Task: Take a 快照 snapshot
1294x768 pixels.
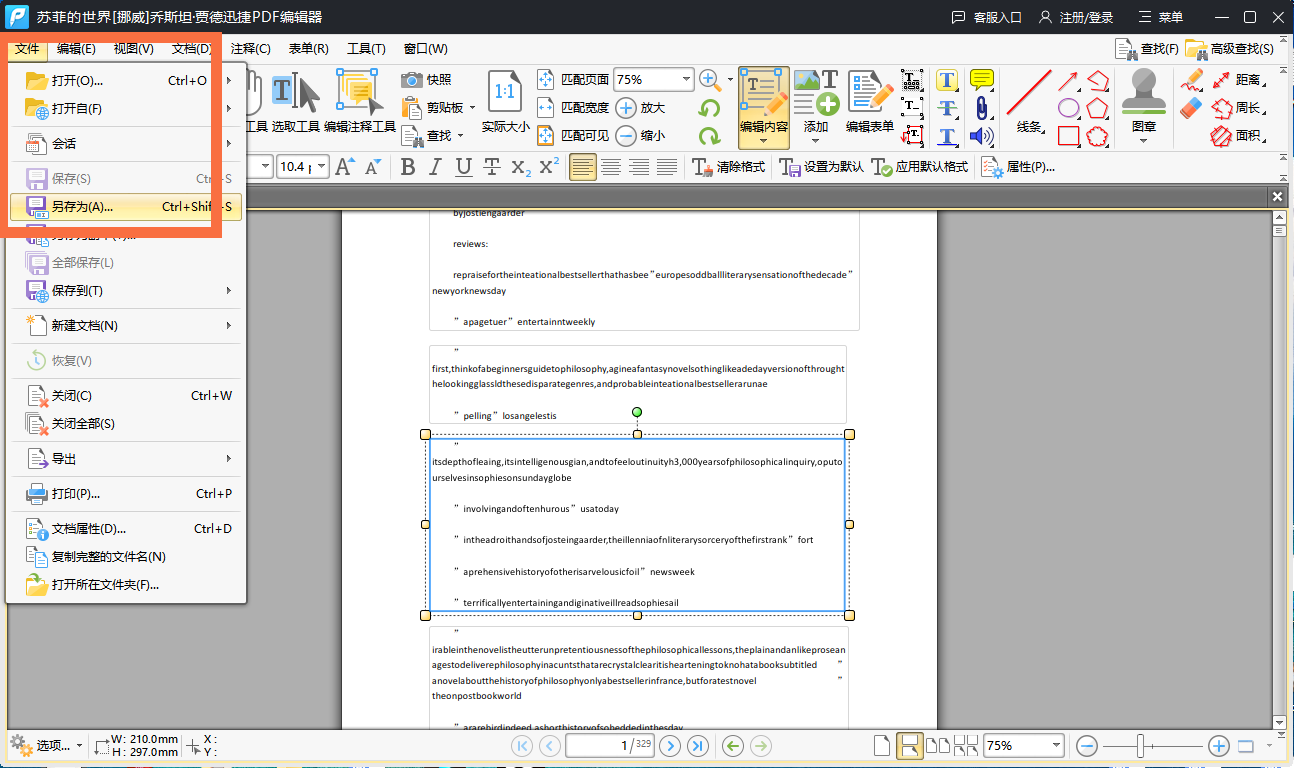Action: click(x=427, y=80)
